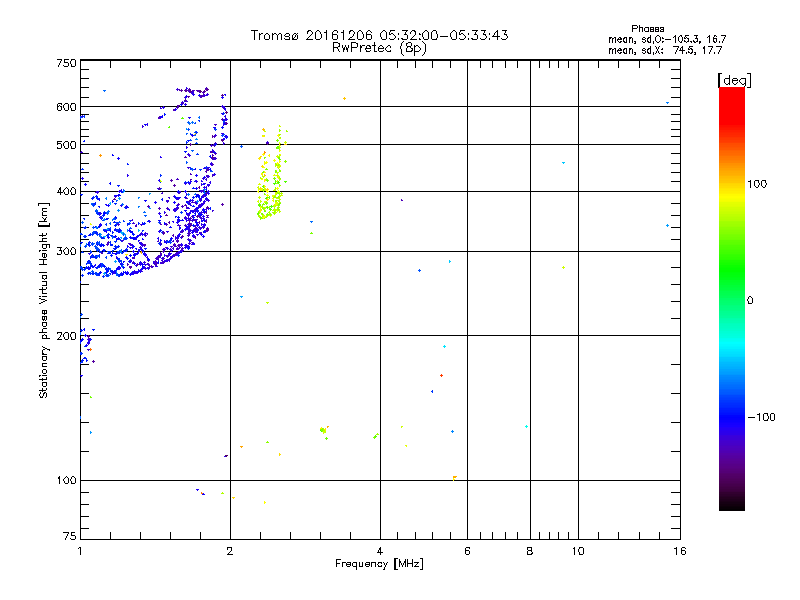Click the y-axis tick label '600'
The image size is (800, 600).
[x=66, y=107]
